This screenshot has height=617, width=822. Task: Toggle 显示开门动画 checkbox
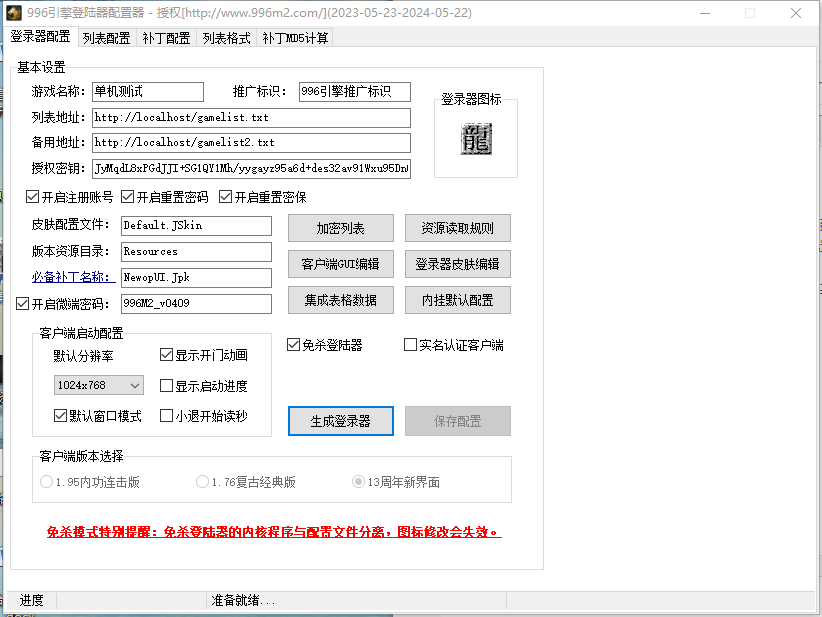click(x=167, y=355)
